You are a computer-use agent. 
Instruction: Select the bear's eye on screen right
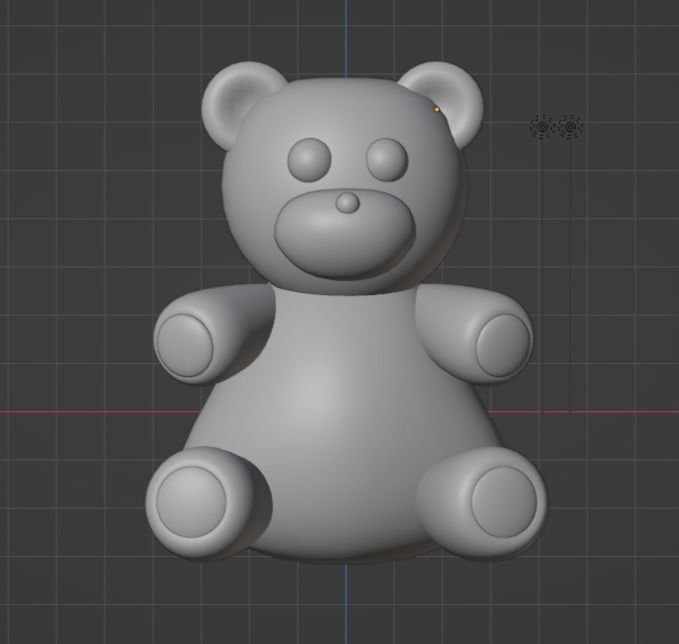click(387, 160)
